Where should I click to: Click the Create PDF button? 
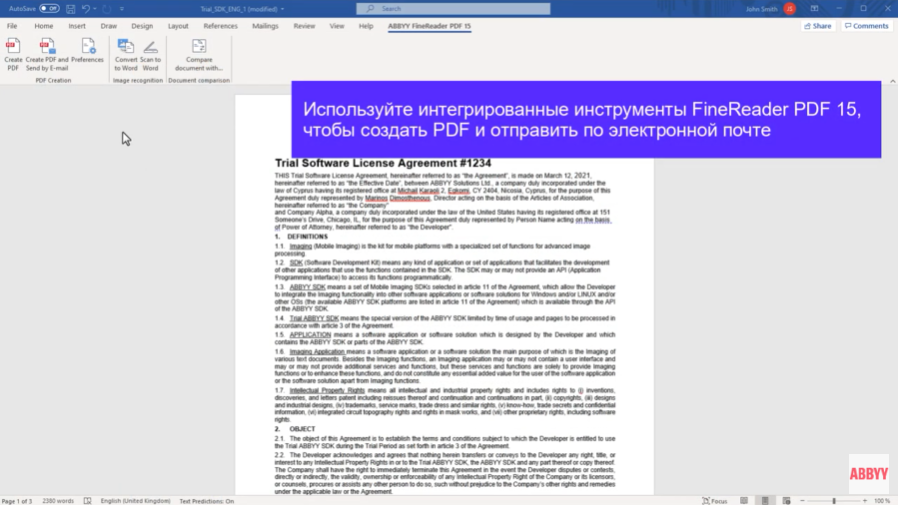tap(13, 55)
